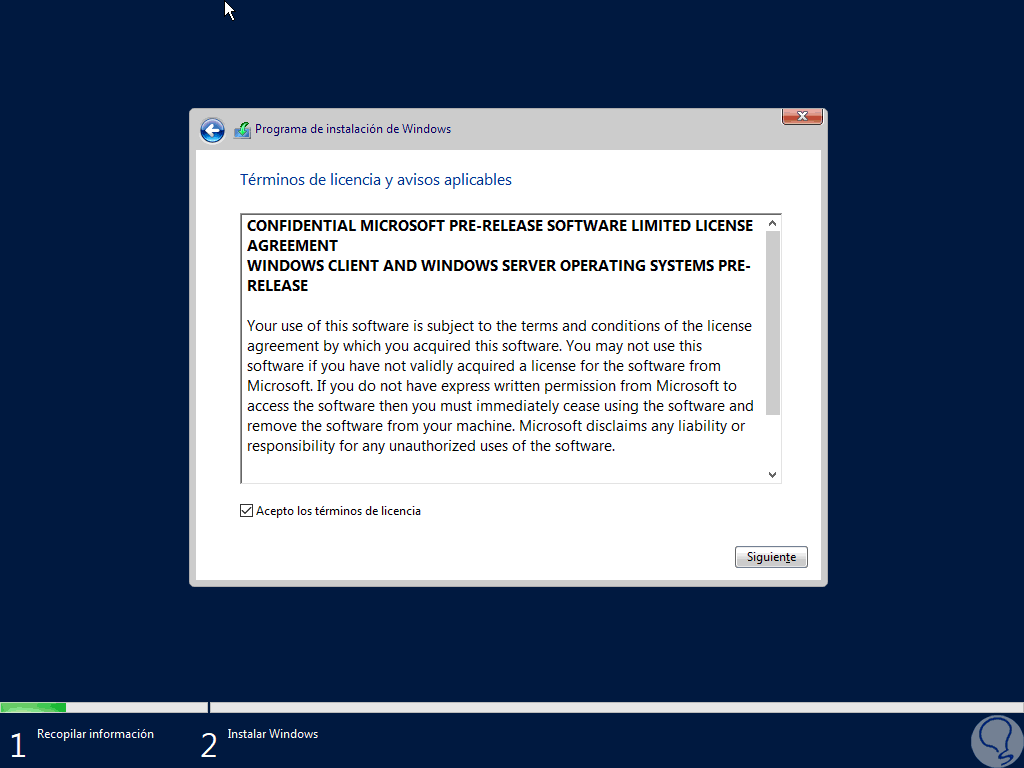Close the Windows installation program dialog
The width and height of the screenshot is (1024, 768).
coord(802,116)
